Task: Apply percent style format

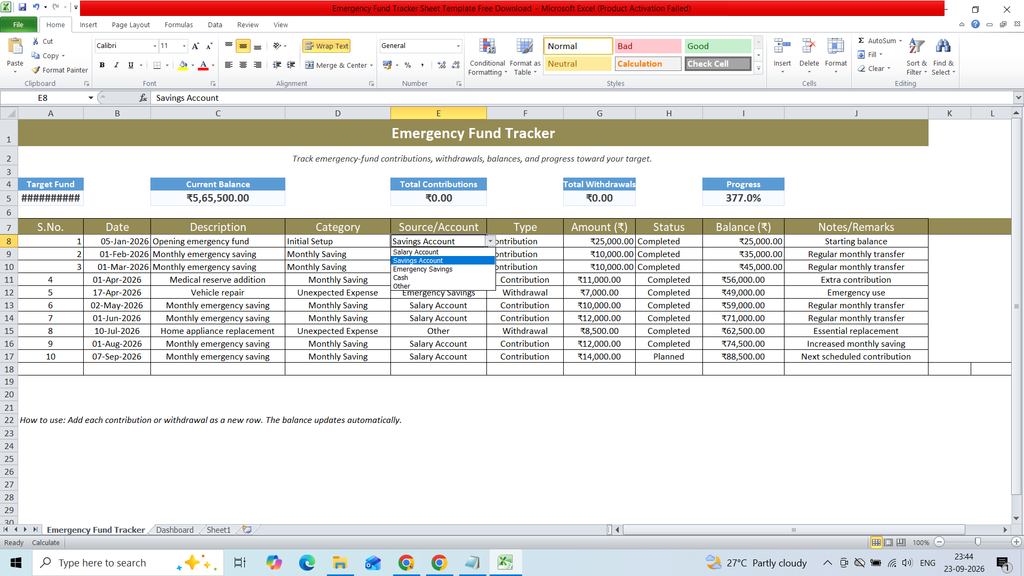Action: (408, 65)
